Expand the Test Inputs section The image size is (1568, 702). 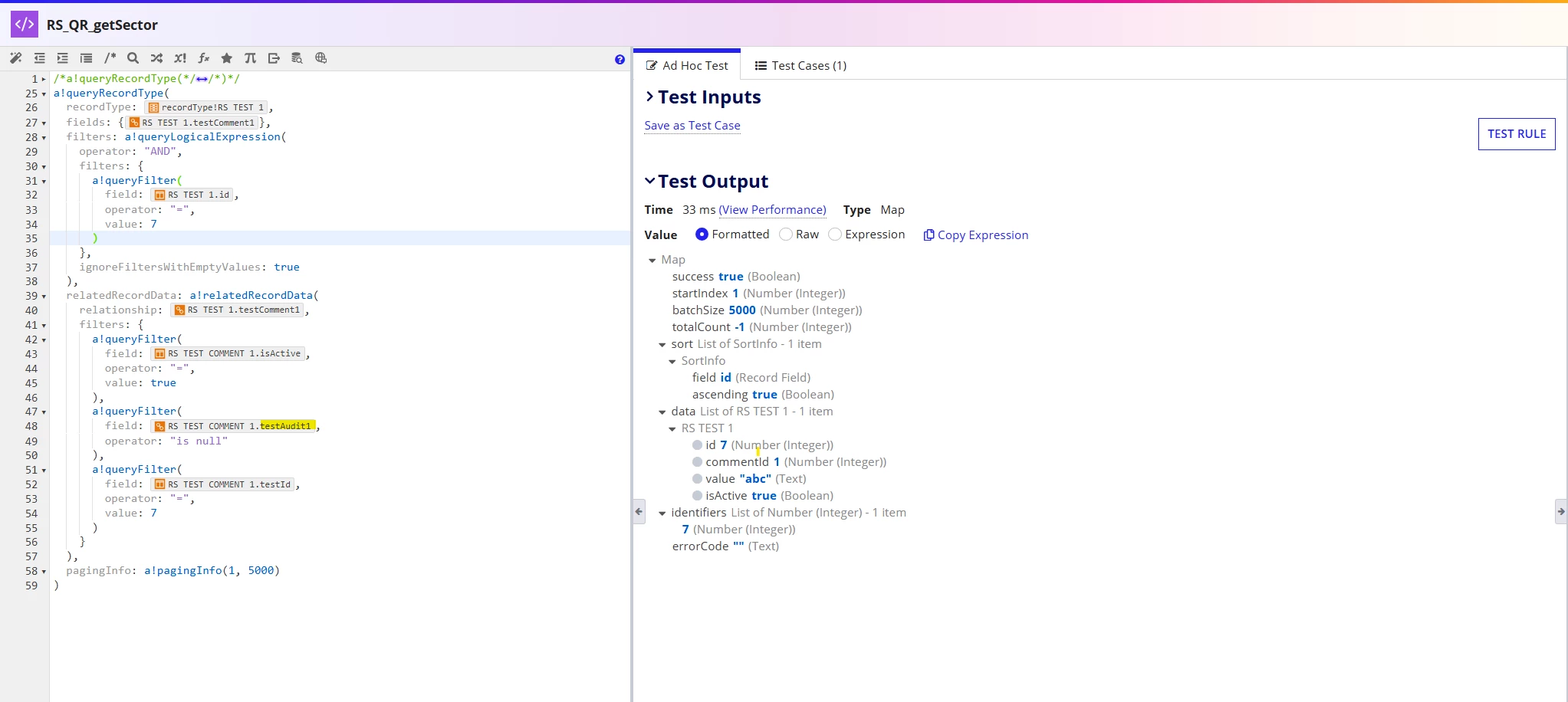(x=649, y=97)
